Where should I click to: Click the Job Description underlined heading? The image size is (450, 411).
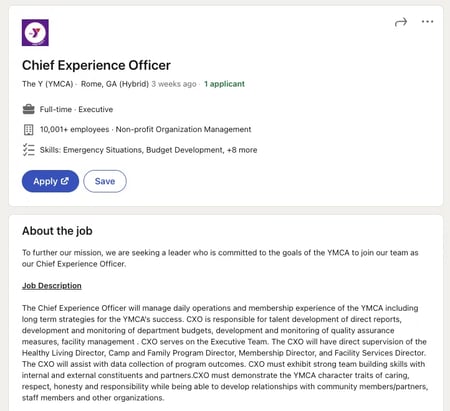(52, 286)
